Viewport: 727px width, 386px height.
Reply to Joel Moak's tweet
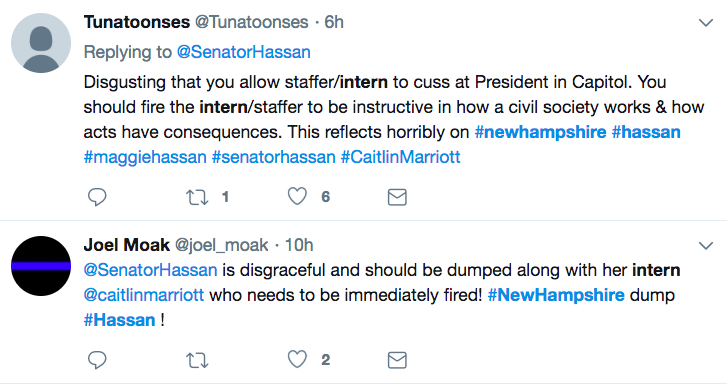point(97,360)
